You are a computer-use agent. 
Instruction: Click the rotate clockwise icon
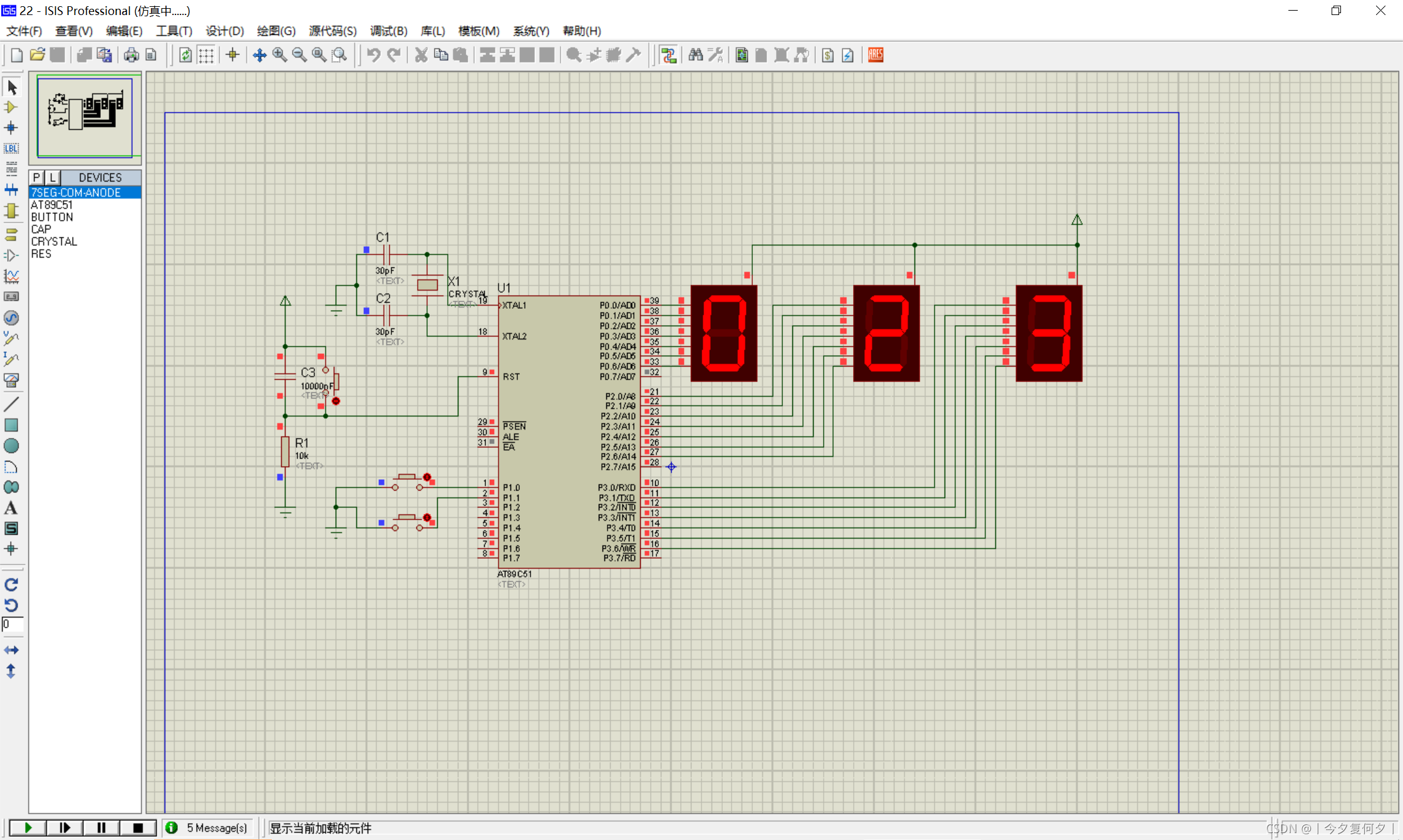[x=11, y=584]
